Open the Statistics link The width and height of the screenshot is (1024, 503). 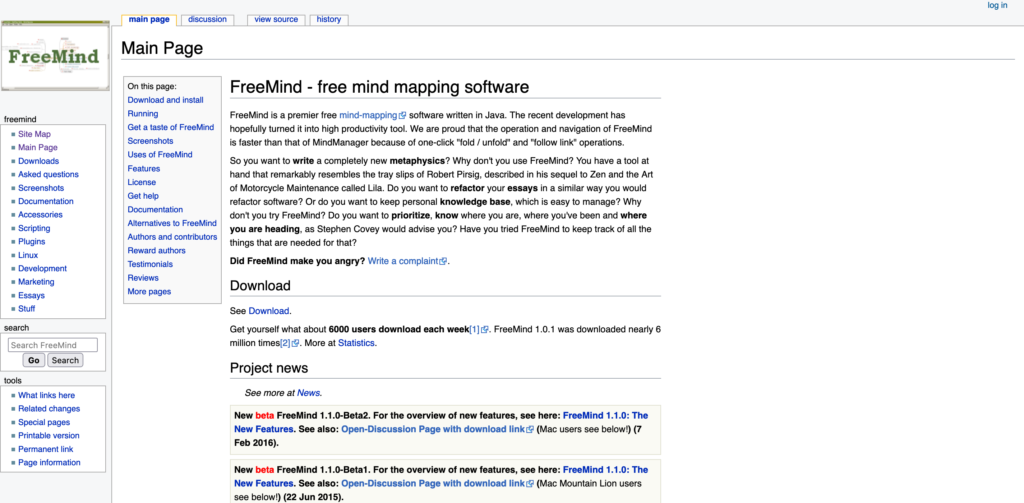point(356,343)
